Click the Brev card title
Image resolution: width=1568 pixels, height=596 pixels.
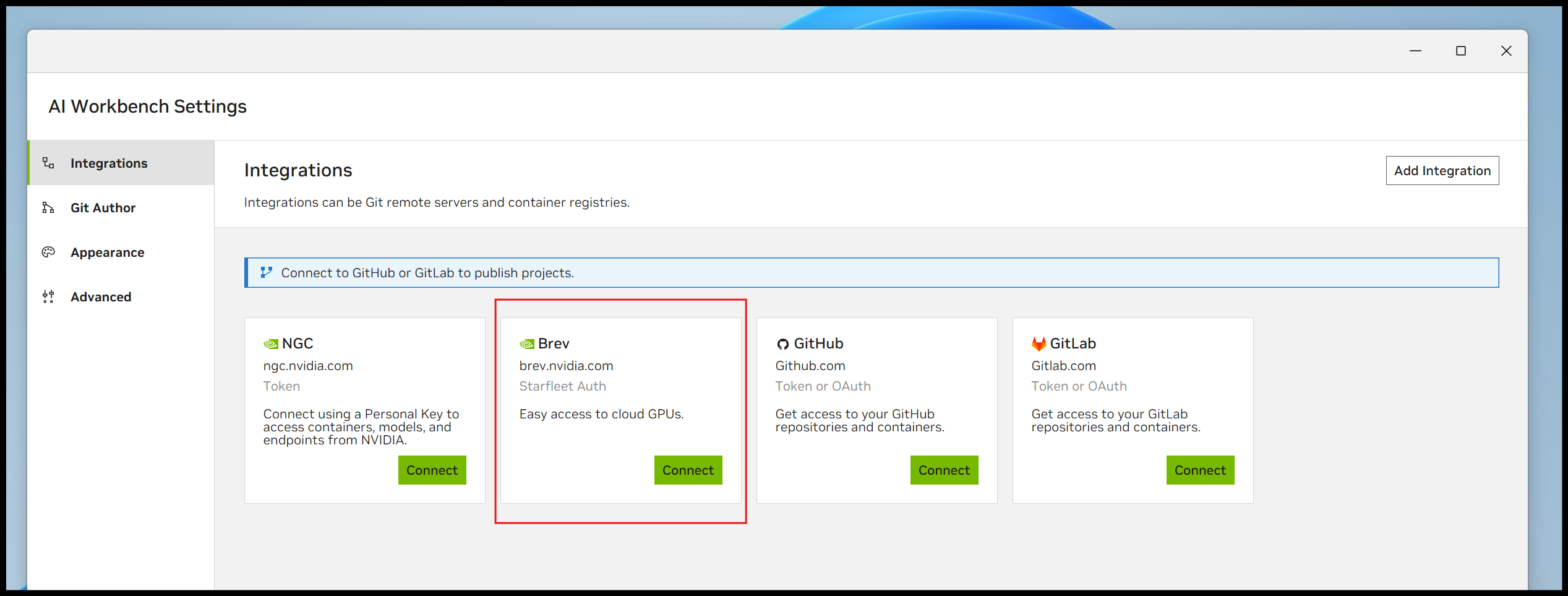click(x=554, y=343)
